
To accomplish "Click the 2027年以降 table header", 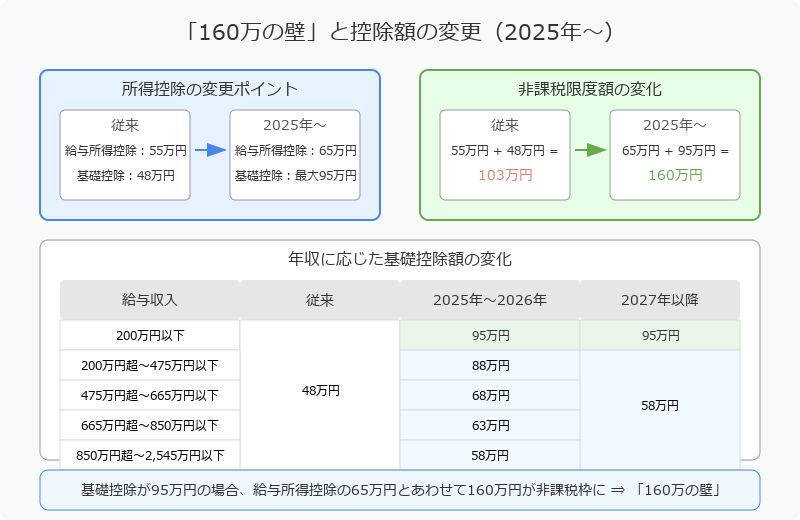I will [x=660, y=300].
